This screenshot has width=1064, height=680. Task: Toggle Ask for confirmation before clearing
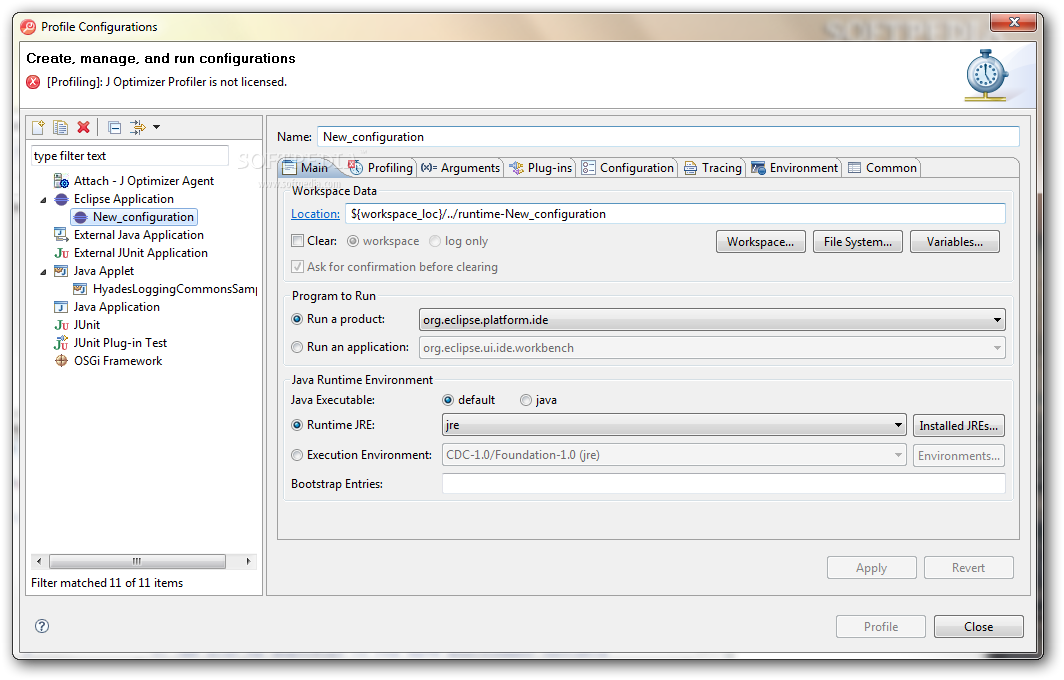[297, 267]
